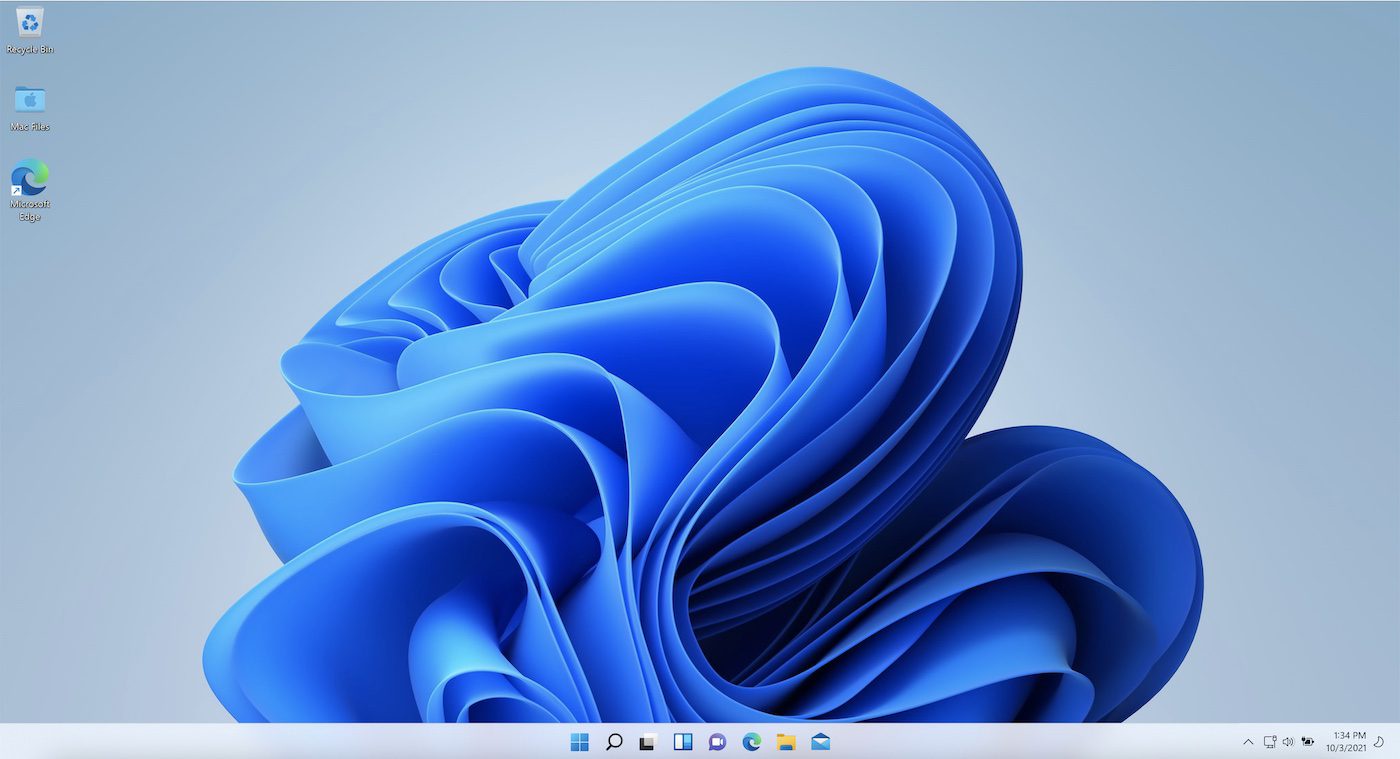Open the Mail app
The width and height of the screenshot is (1400, 759).
pos(822,742)
